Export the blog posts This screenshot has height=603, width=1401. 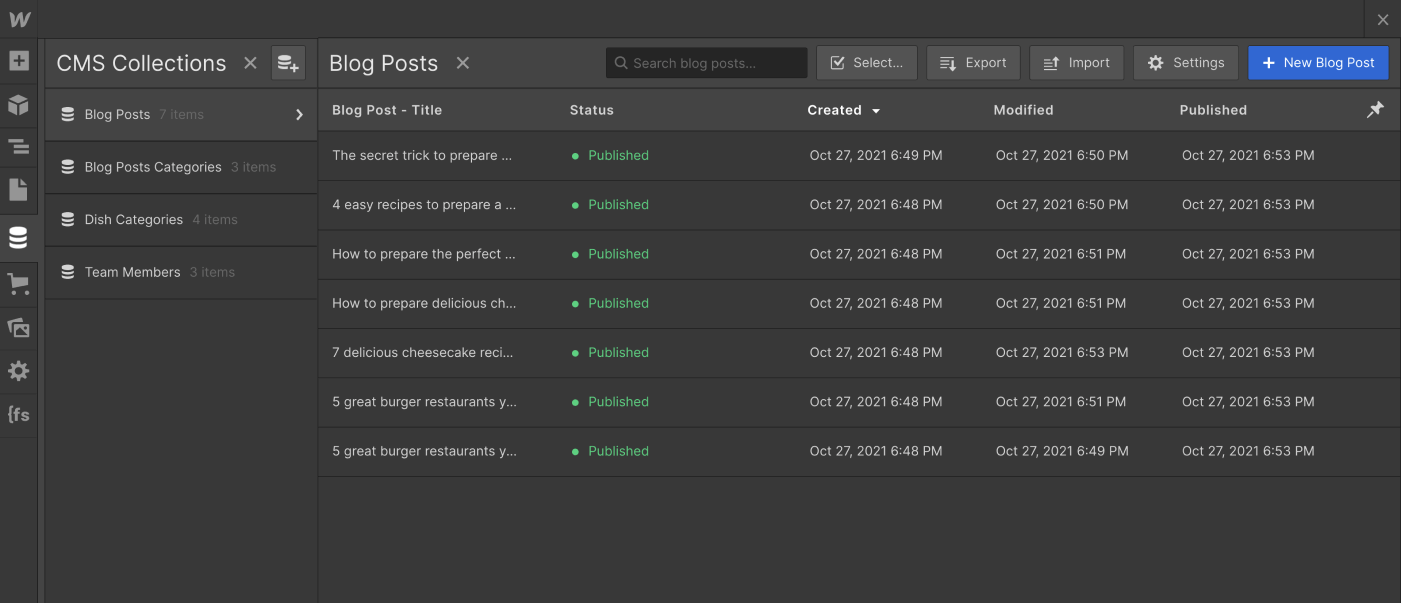973,63
